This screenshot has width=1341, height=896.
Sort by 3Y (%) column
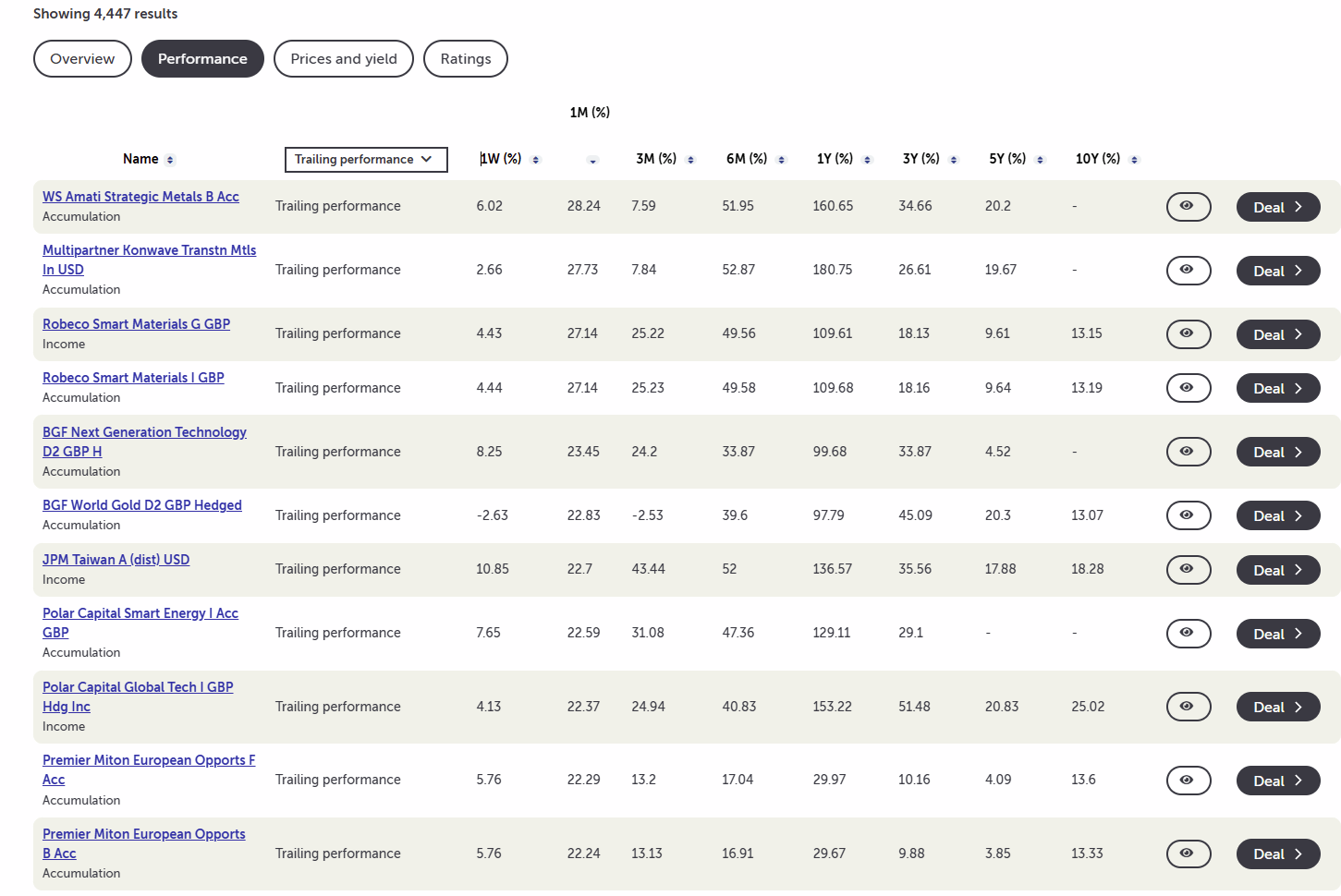(x=954, y=160)
